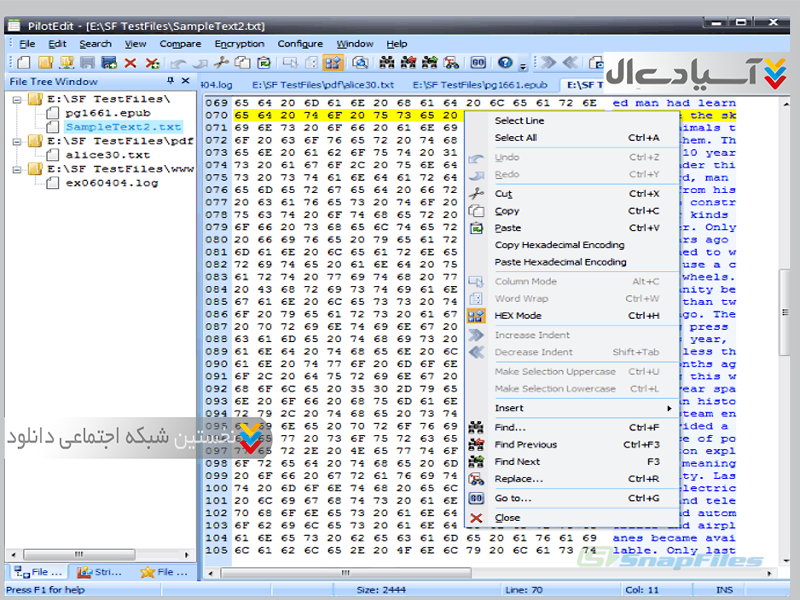Click the Paste icon in the context menu

tap(477, 228)
